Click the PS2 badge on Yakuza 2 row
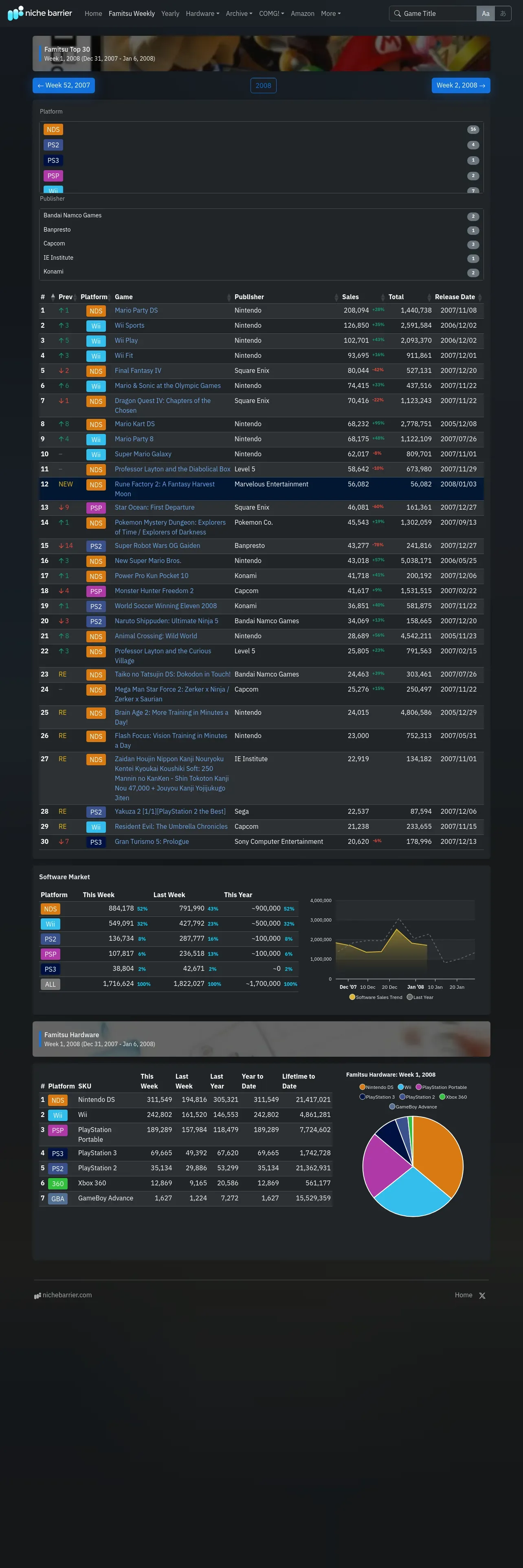The image size is (523, 1568). tap(96, 812)
